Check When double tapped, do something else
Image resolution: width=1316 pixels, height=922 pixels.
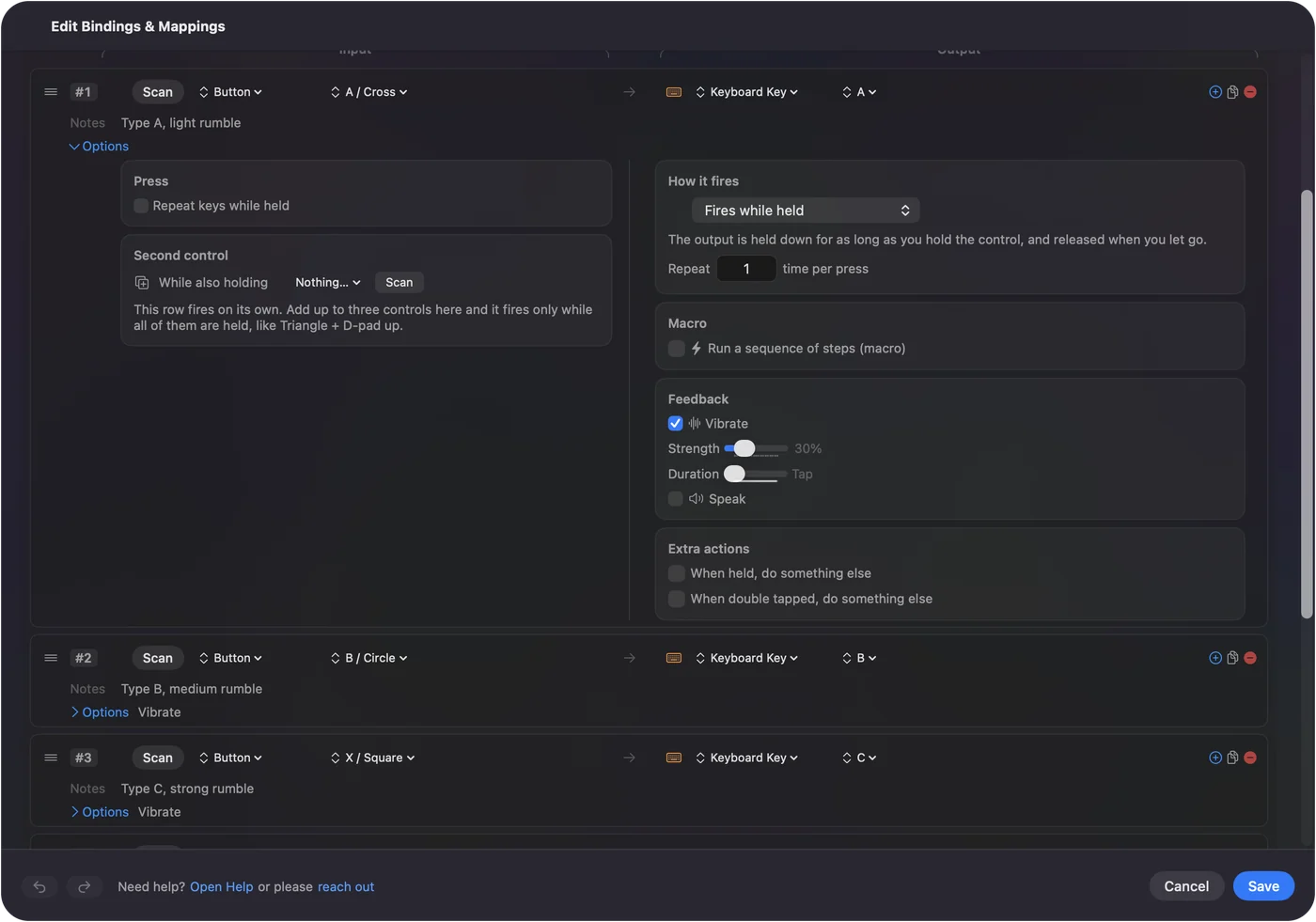point(676,599)
